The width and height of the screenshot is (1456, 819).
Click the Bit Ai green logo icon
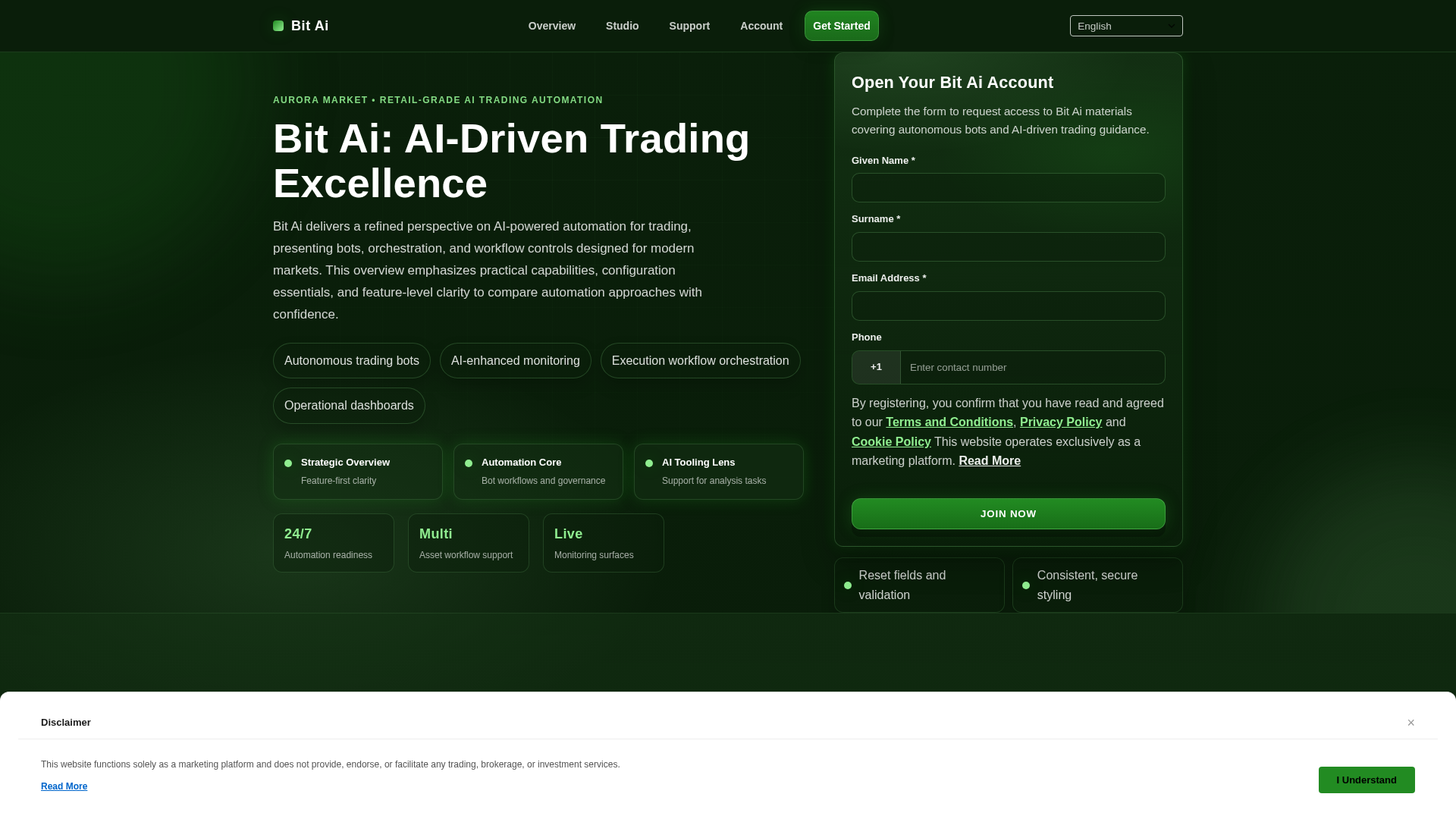pyautogui.click(x=278, y=26)
